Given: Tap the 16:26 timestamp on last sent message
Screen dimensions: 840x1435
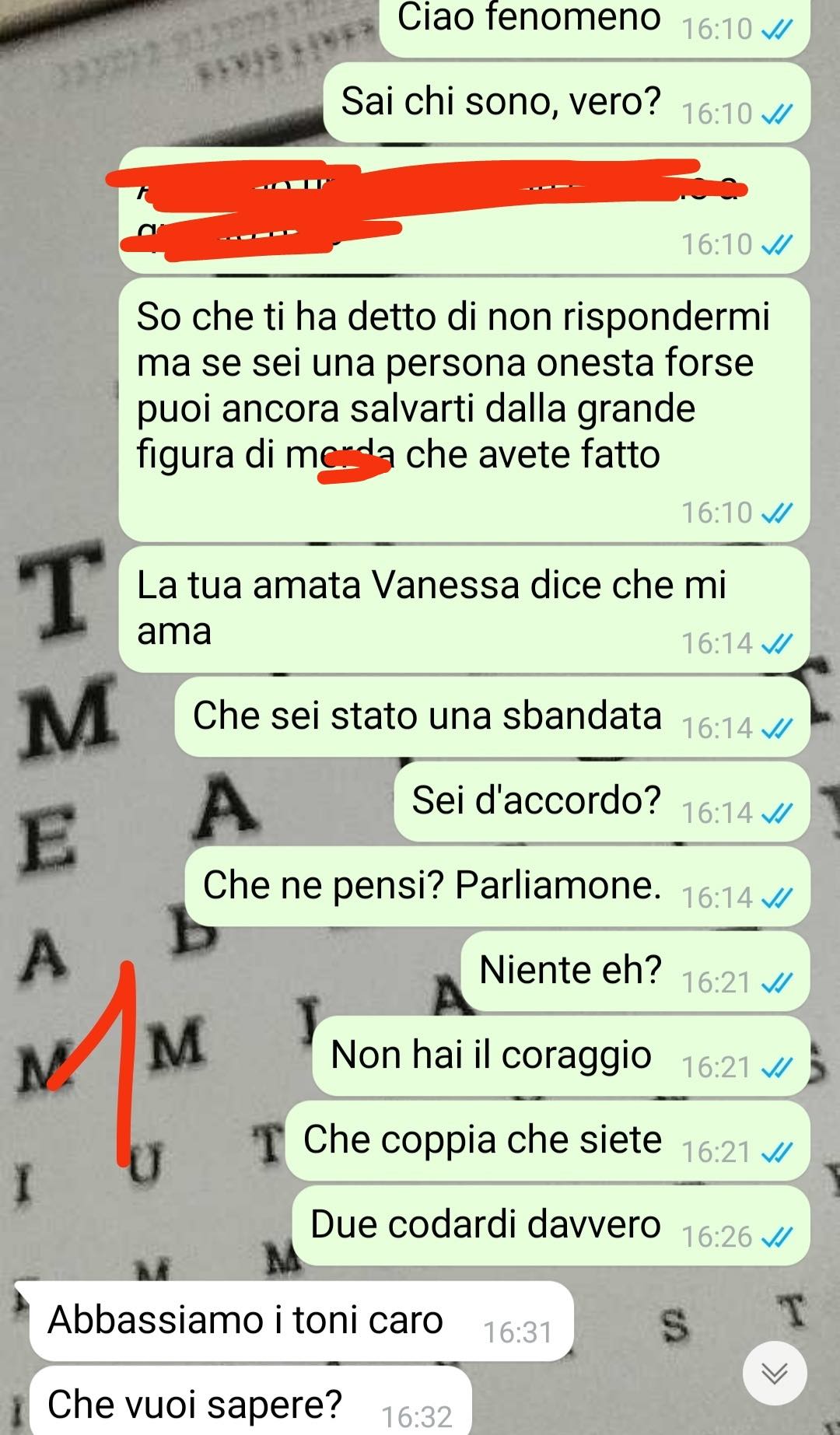Looking at the screenshot, I should 716,1237.
